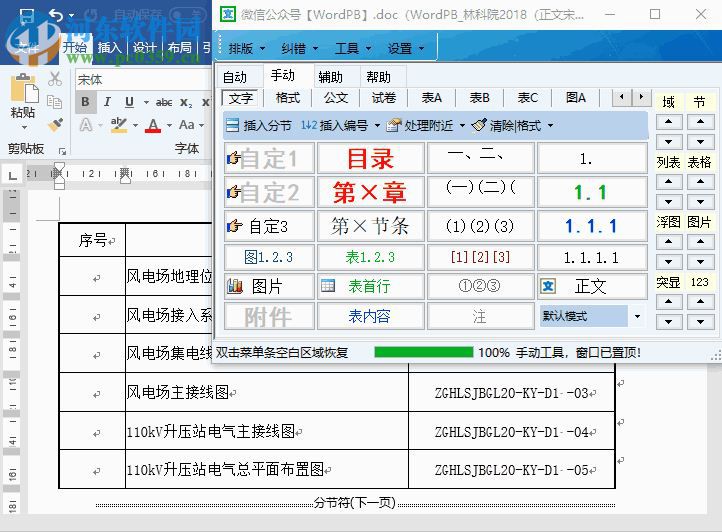Apply the blue 1.1.1 heading style
Viewport: 722px width, 532px height.
click(x=592, y=226)
